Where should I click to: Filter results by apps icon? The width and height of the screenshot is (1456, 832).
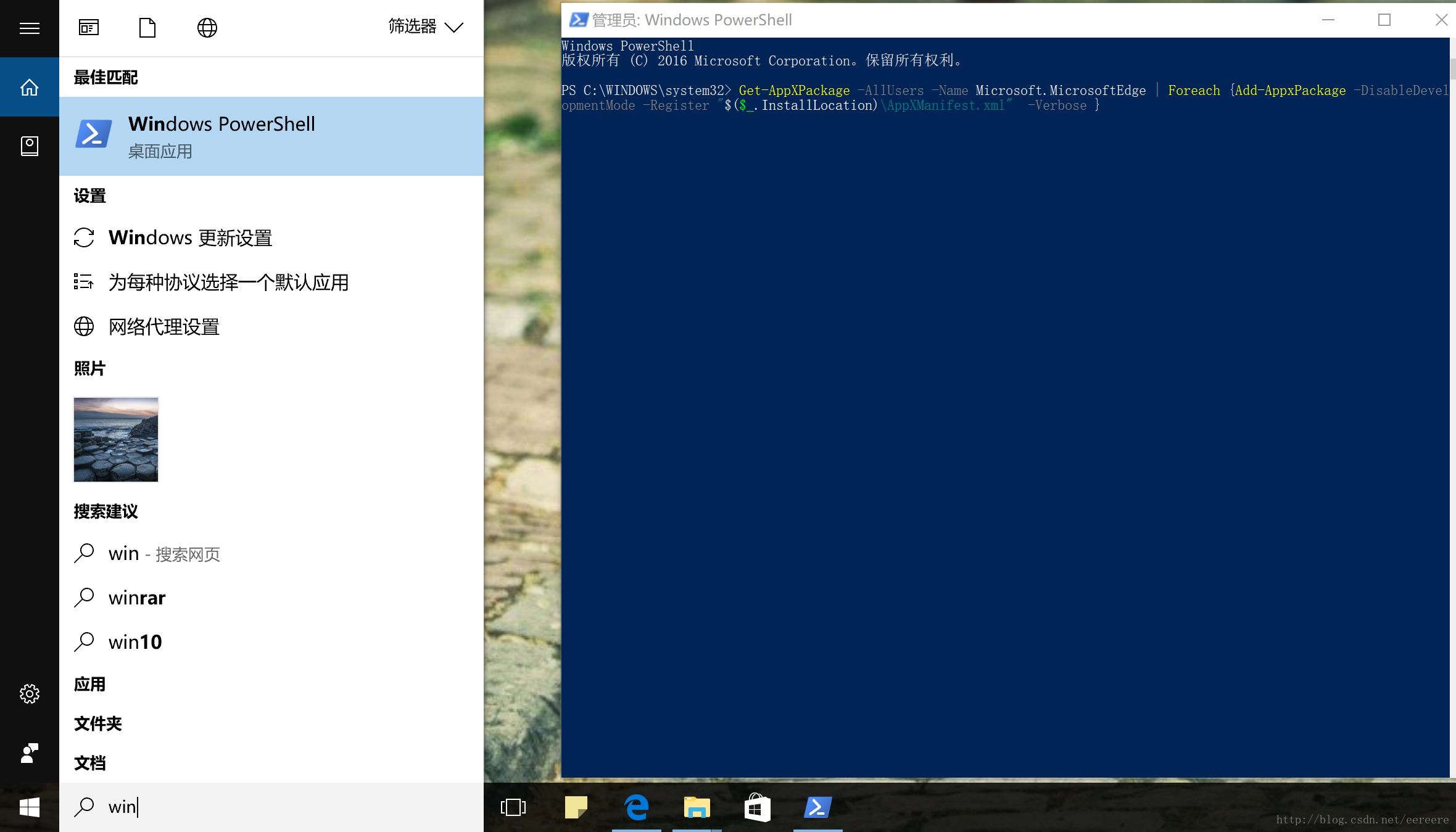click(89, 28)
